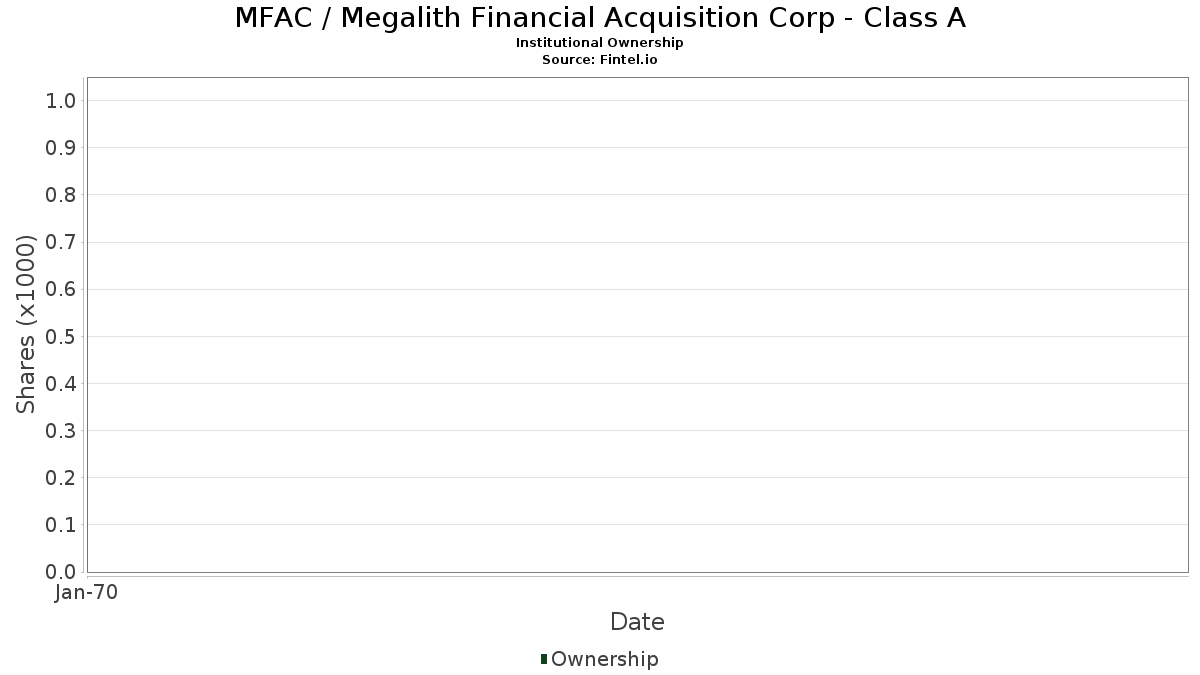Click the 0.2 y-axis tick label
The width and height of the screenshot is (1200, 675).
tap(61, 478)
